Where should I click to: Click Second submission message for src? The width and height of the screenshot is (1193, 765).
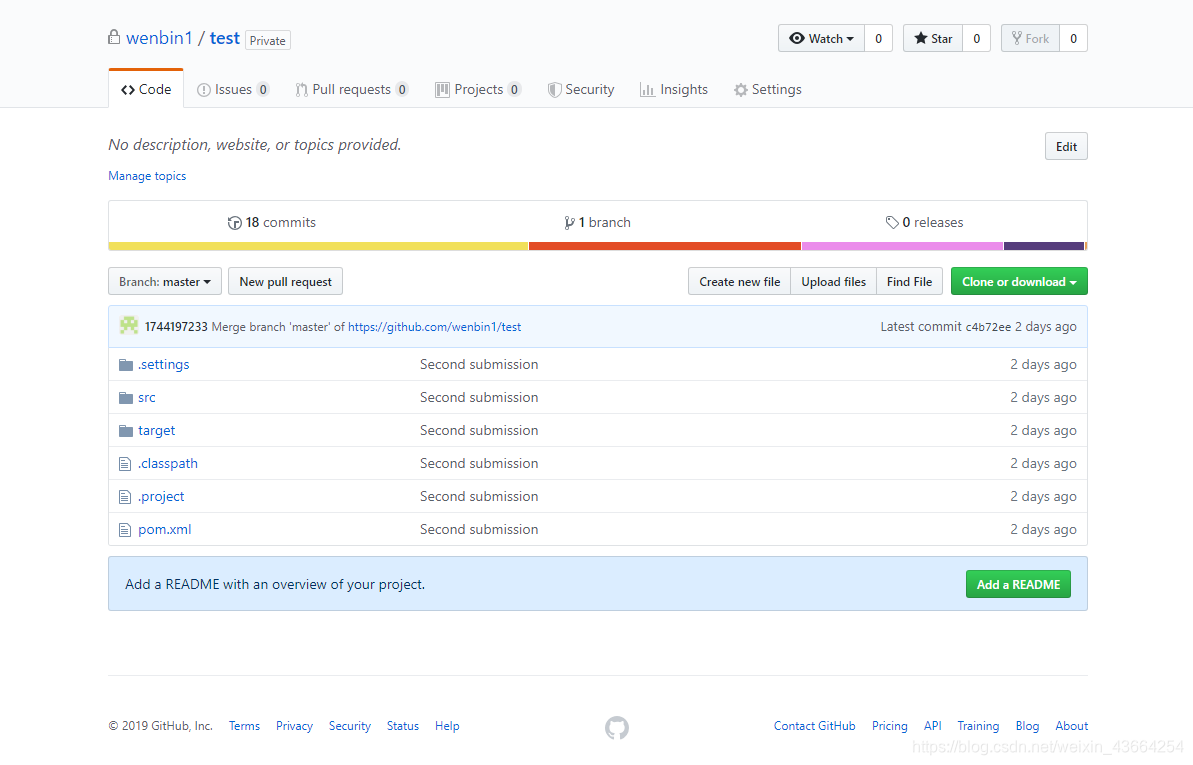[x=479, y=397]
